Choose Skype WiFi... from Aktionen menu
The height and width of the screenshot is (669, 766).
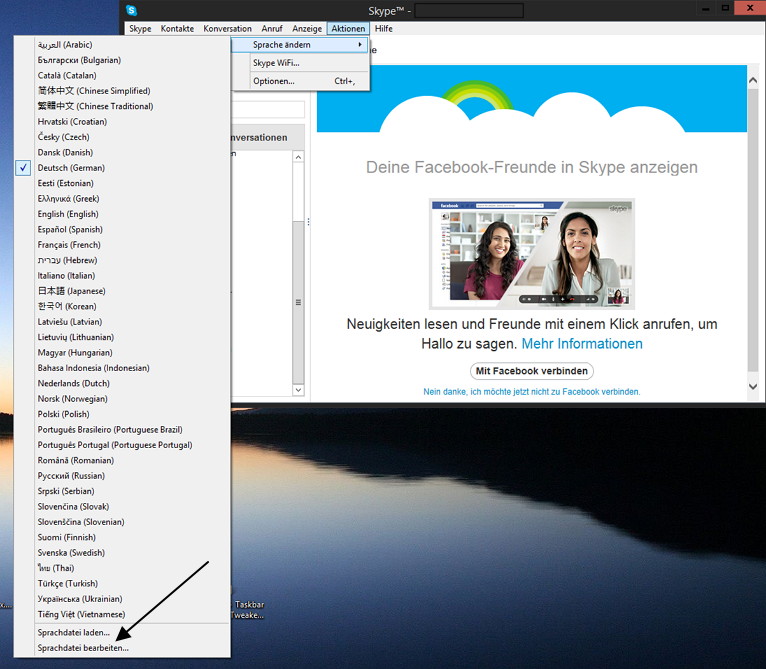click(x=300, y=63)
